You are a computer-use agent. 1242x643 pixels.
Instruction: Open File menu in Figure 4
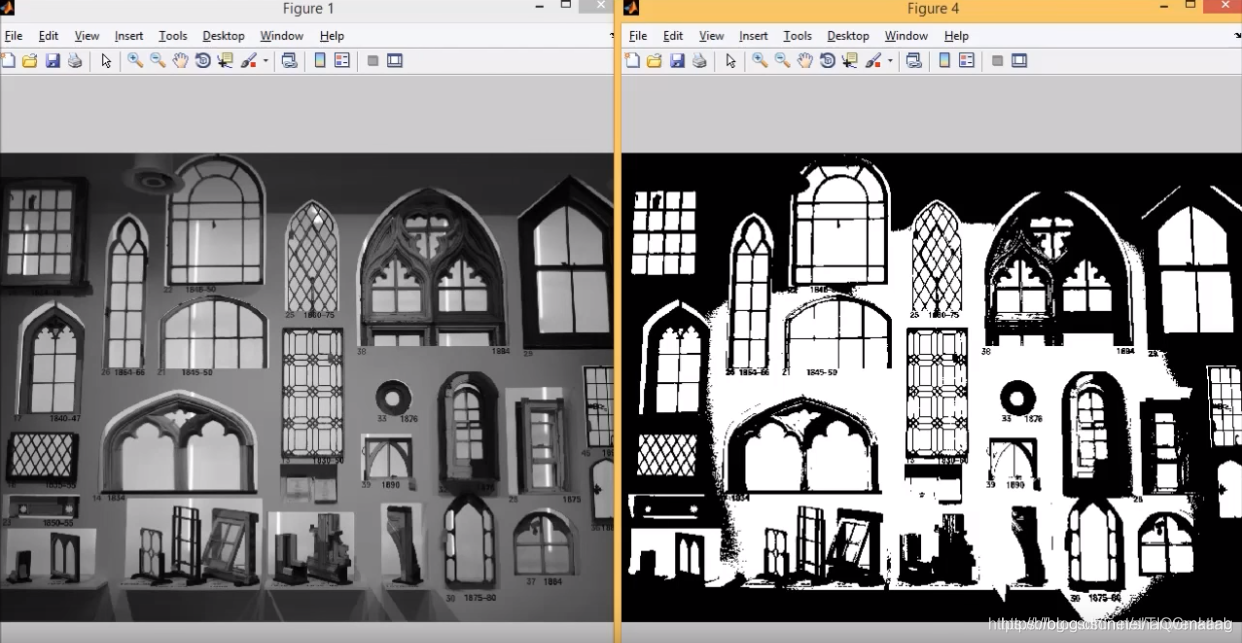click(x=638, y=36)
